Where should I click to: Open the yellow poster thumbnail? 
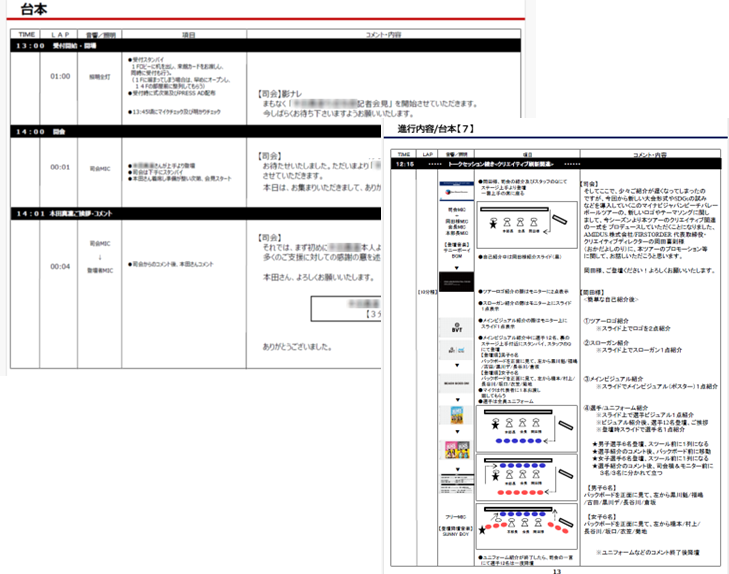(x=457, y=415)
